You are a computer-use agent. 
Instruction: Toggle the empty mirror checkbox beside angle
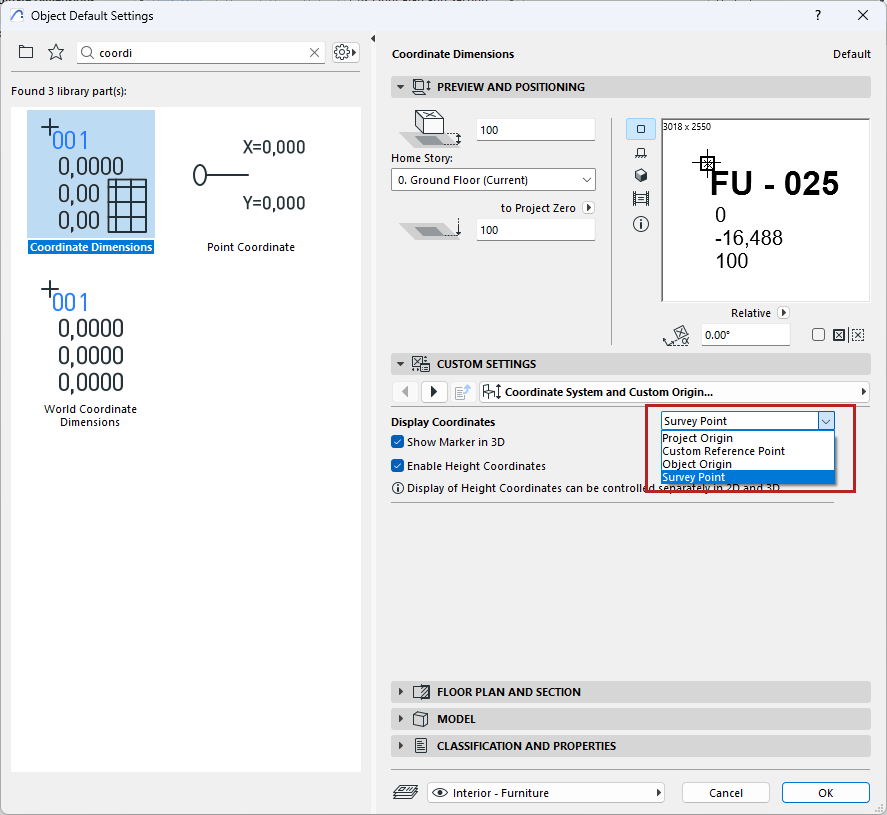point(818,335)
